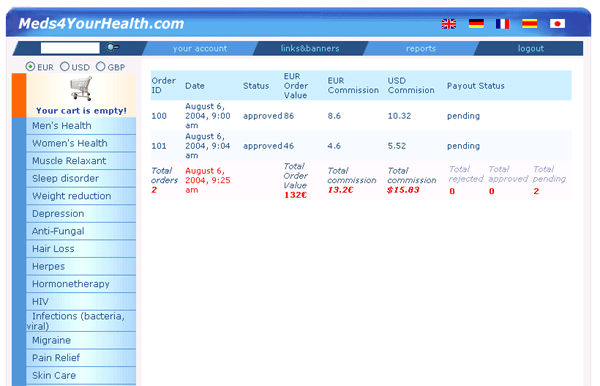
Task: Click the EUR order value 86
Action: coord(289,116)
